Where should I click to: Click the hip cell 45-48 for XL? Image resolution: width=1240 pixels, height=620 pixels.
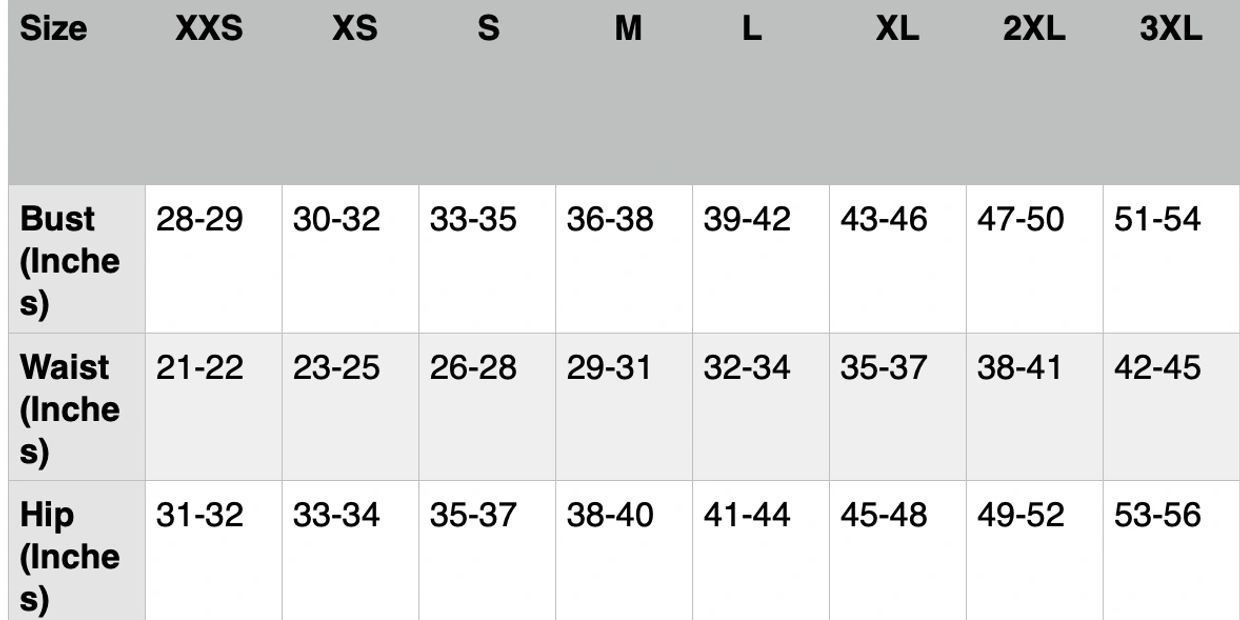[883, 516]
